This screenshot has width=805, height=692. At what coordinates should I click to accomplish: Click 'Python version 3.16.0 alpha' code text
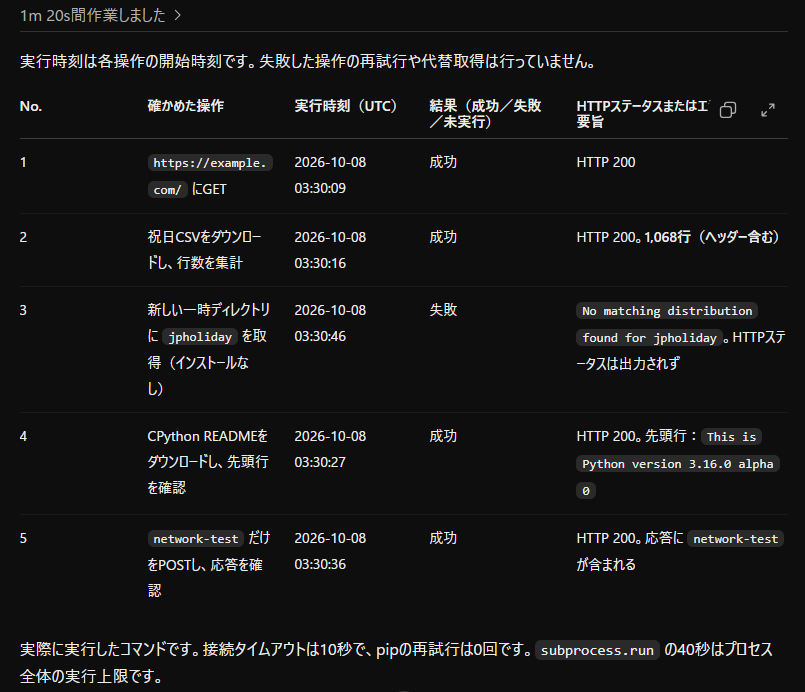coord(678,464)
